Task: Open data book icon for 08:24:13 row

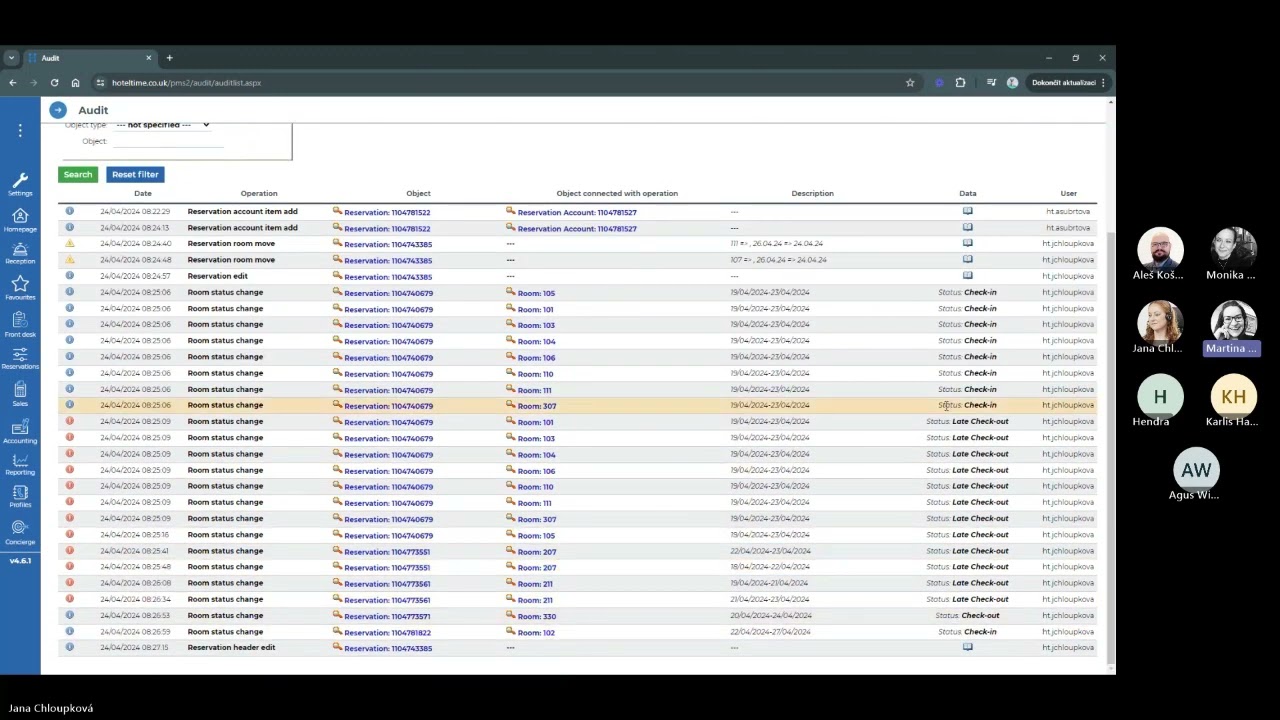Action: pyautogui.click(x=967, y=227)
